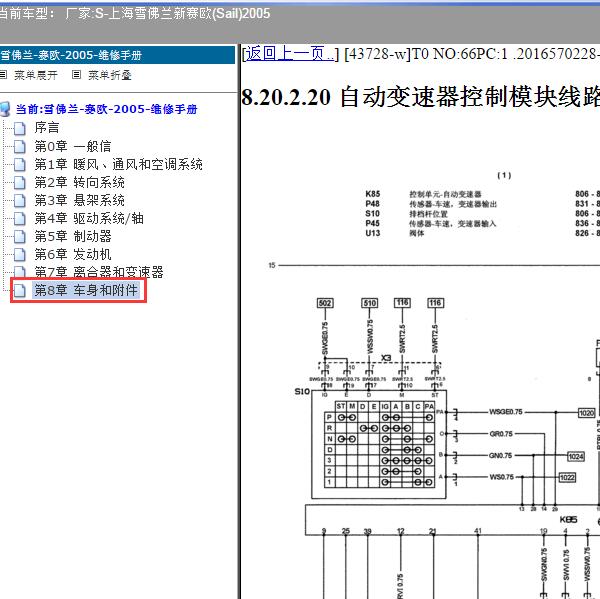Click the page icon beside 第3章

(20, 201)
